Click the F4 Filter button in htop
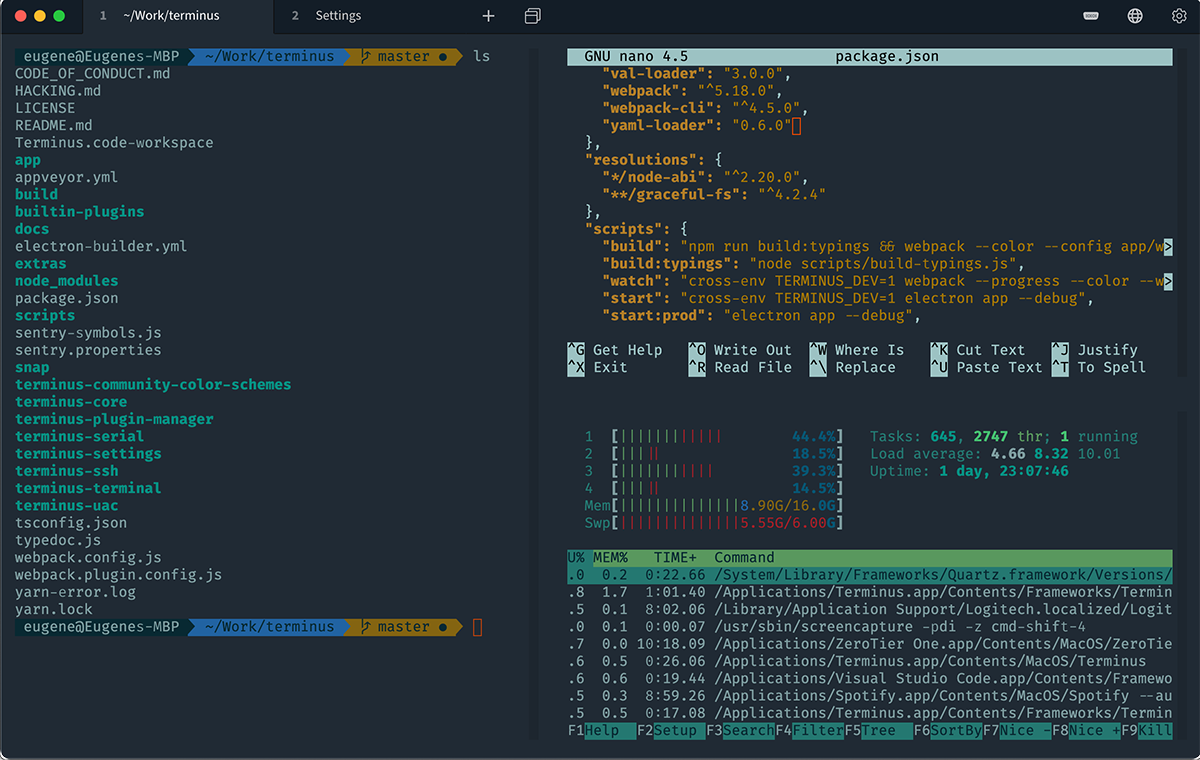1200x760 pixels. (x=818, y=731)
